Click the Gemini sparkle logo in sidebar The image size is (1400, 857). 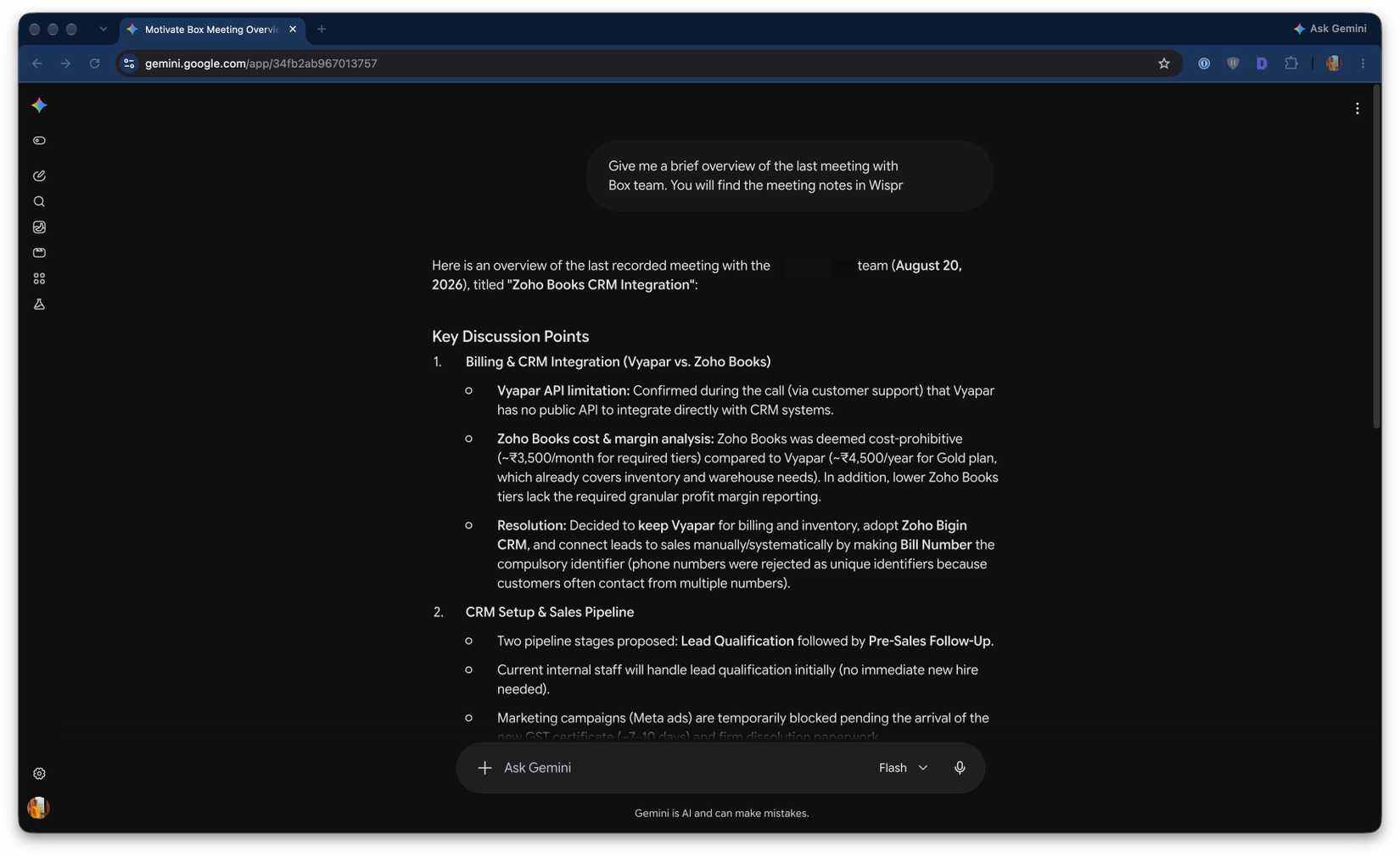click(x=39, y=105)
